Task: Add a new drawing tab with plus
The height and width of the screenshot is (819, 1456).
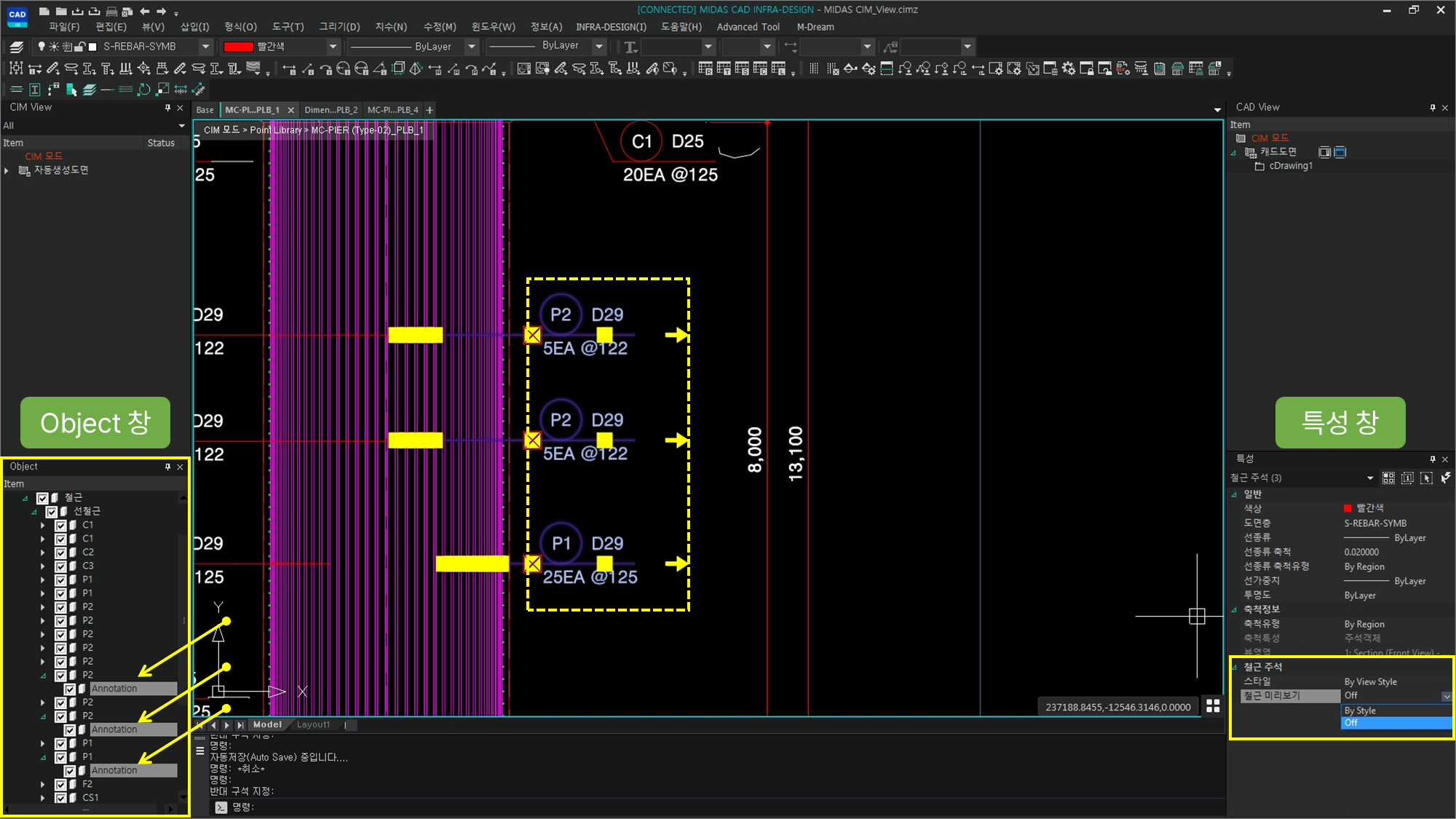Action: [430, 110]
